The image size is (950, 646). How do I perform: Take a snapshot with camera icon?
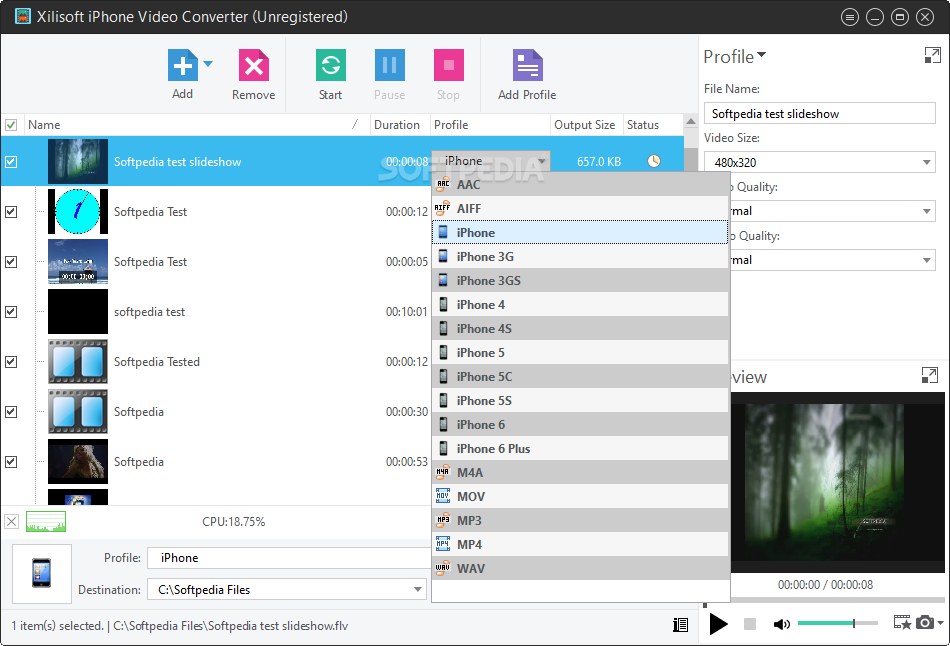pos(925,622)
